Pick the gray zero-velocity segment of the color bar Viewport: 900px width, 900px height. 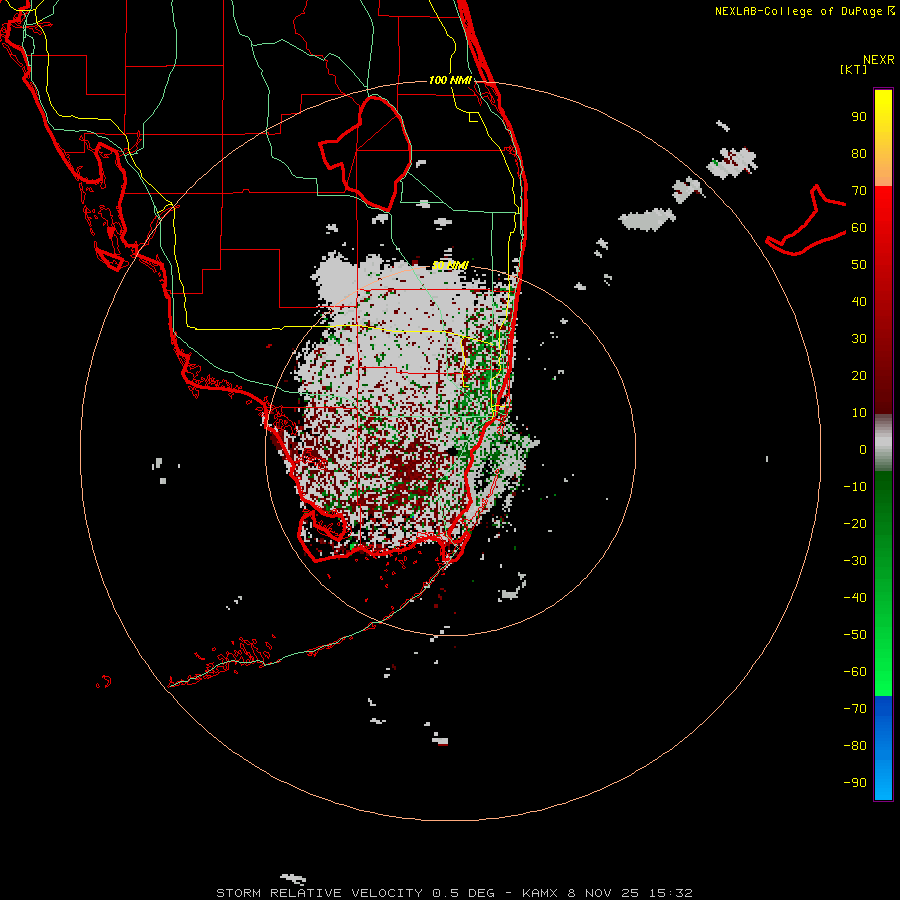tap(883, 443)
